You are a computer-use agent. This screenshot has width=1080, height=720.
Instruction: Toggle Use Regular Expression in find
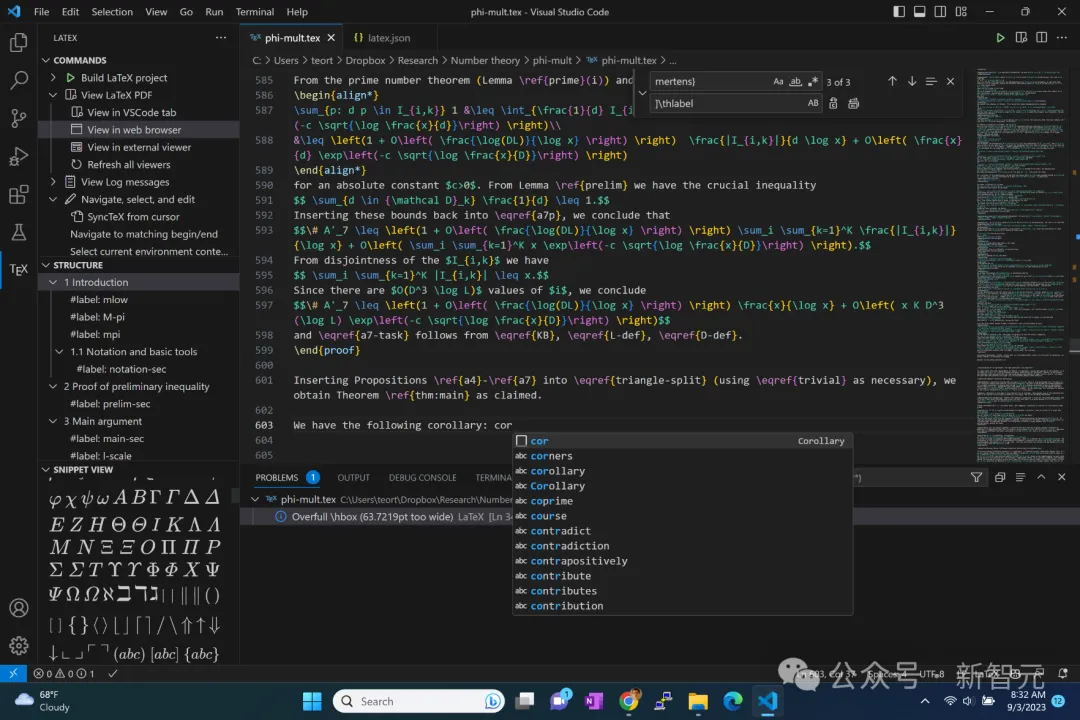813,81
